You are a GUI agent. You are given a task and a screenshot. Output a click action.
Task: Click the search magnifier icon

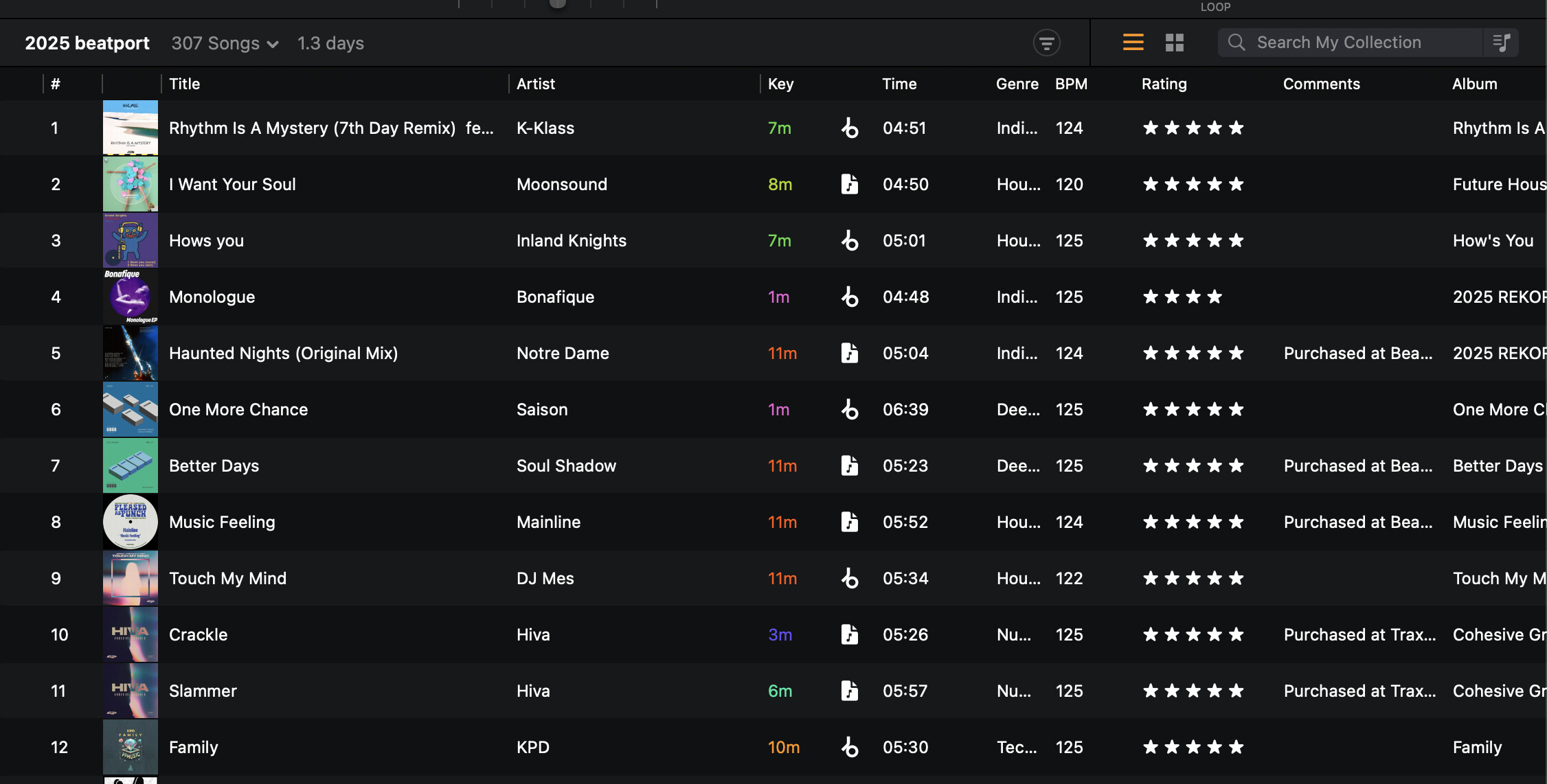point(1237,43)
